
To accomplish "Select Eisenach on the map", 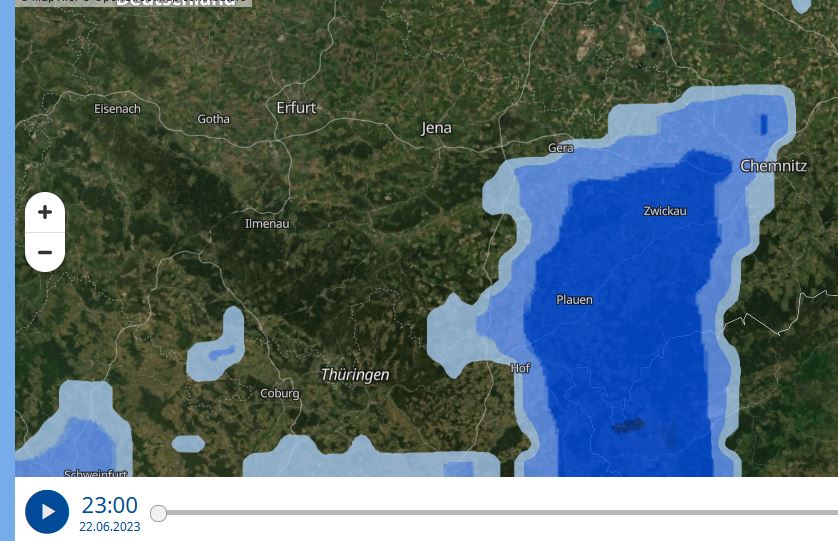I will click(117, 108).
